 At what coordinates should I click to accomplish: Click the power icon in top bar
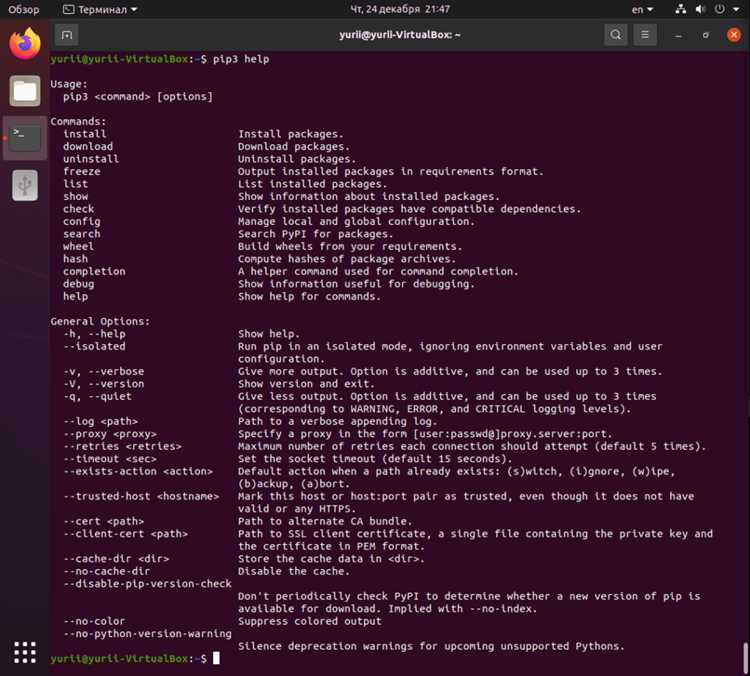tap(719, 9)
